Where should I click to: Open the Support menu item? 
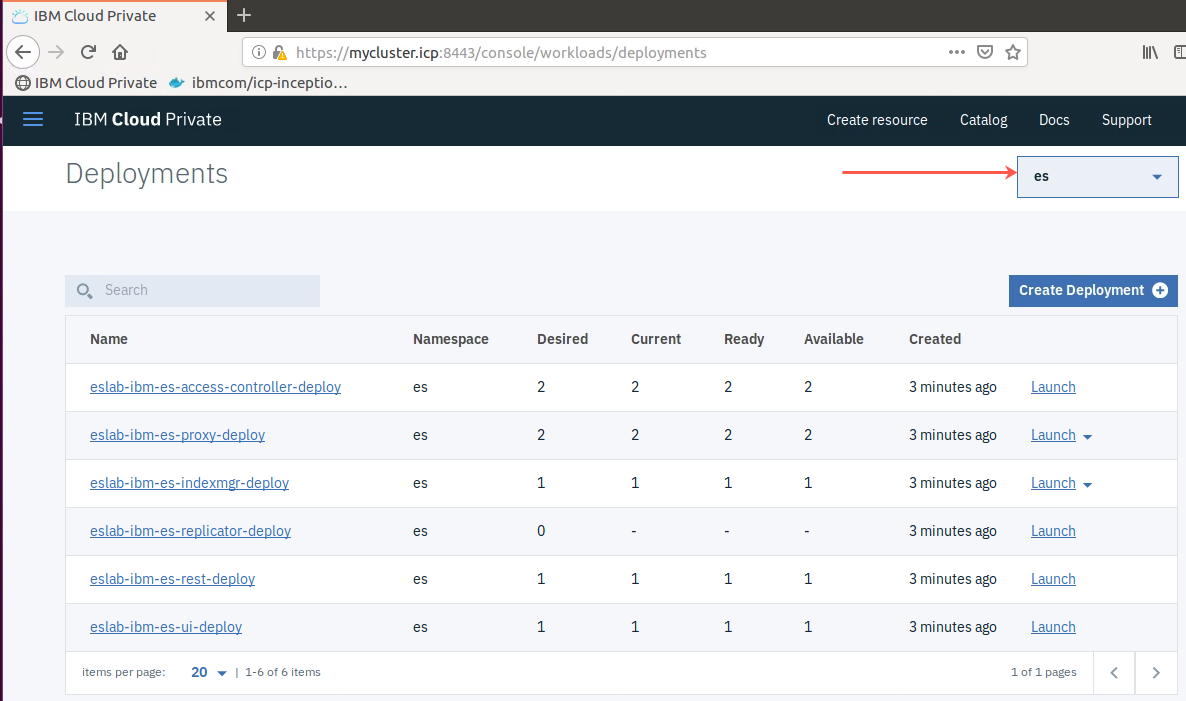point(1126,120)
